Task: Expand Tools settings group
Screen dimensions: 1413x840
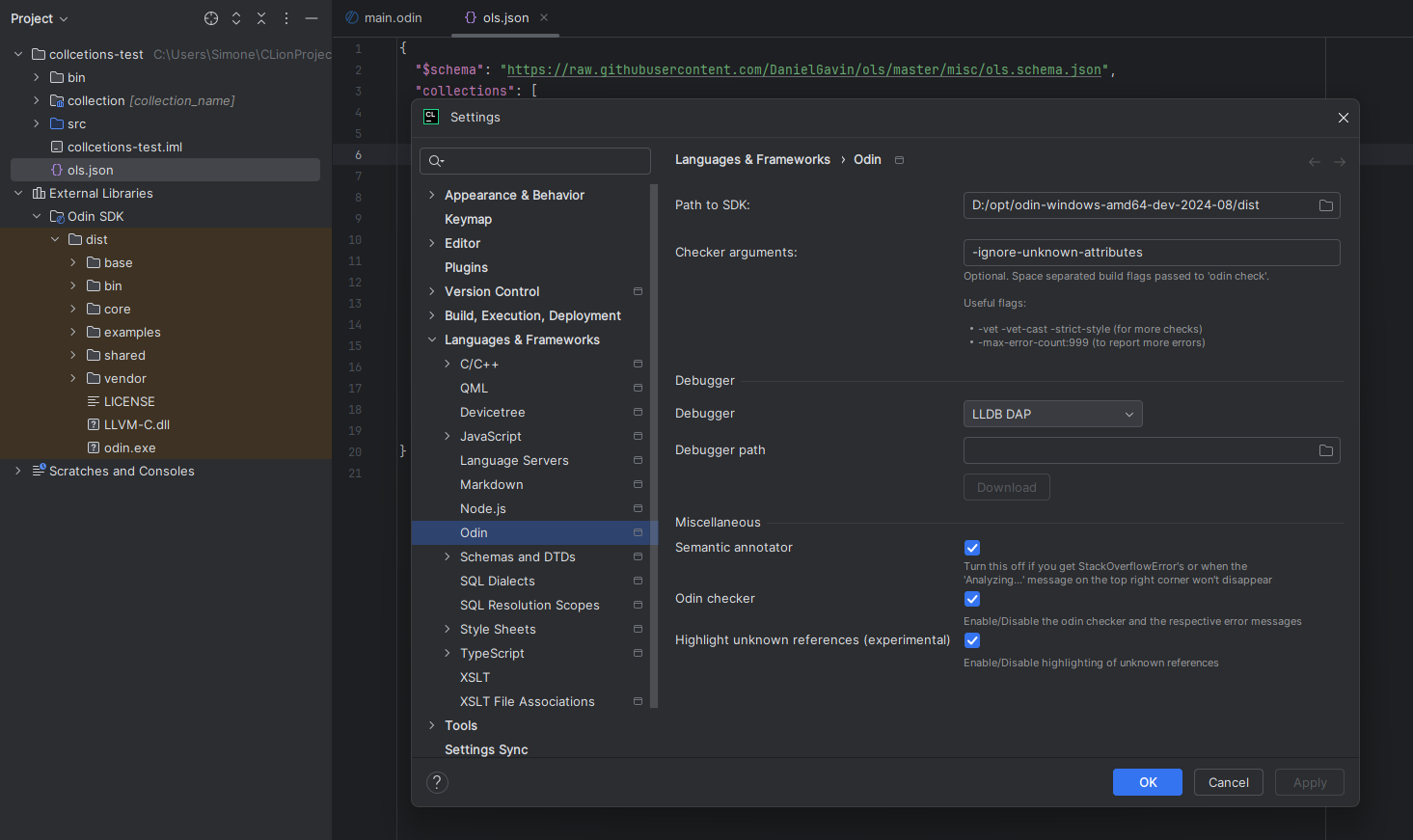Action: tap(431, 725)
